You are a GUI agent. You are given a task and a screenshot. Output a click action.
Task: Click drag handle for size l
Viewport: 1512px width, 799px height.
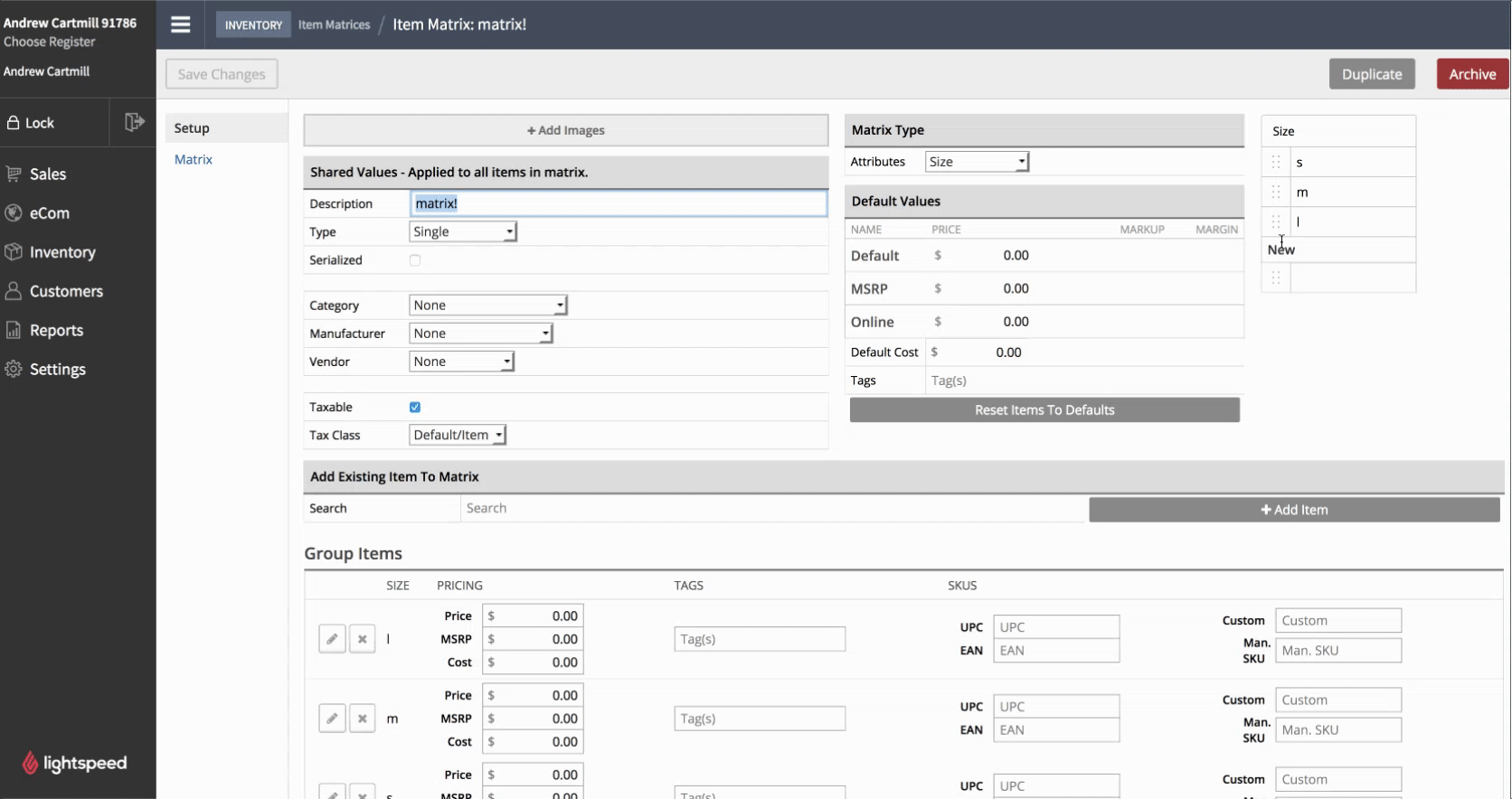(1276, 221)
